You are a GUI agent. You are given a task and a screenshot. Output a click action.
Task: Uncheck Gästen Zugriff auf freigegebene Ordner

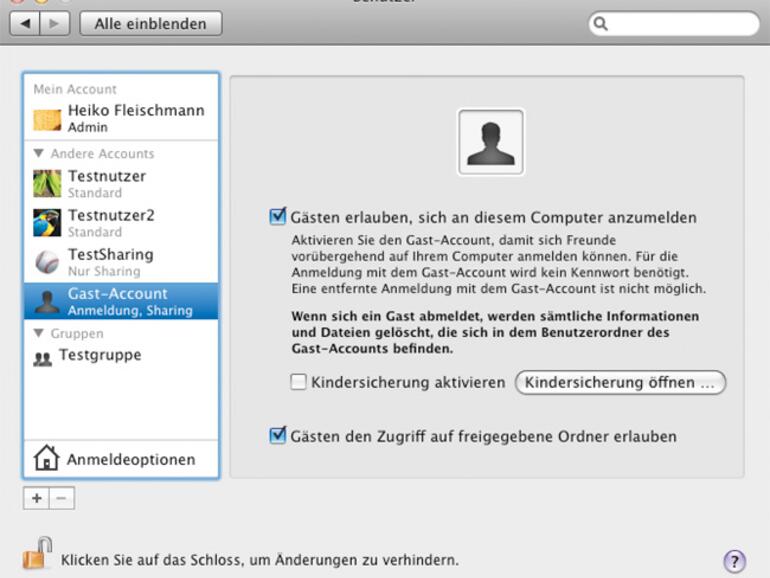pyautogui.click(x=277, y=435)
